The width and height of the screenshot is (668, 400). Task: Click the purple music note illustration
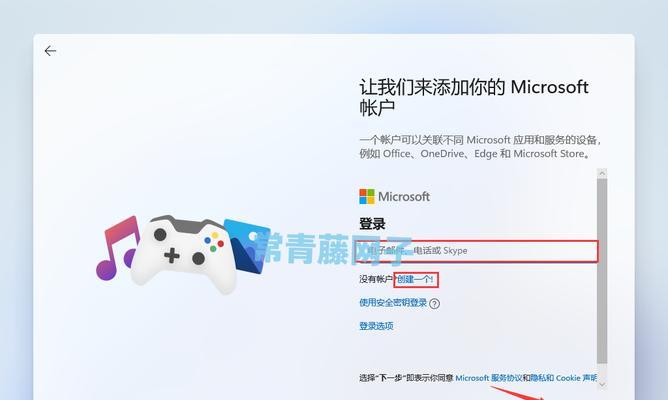pyautogui.click(x=117, y=248)
